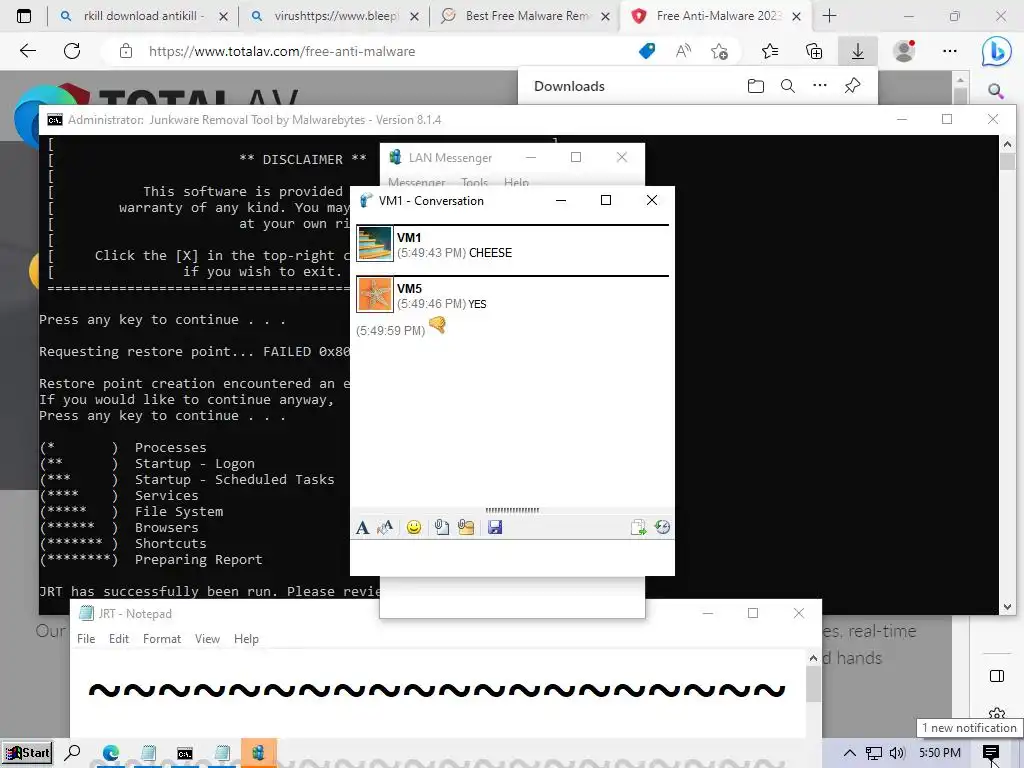Image resolution: width=1024 pixels, height=768 pixels.
Task: Open Edit menu in JRT Notepad
Action: coord(119,639)
